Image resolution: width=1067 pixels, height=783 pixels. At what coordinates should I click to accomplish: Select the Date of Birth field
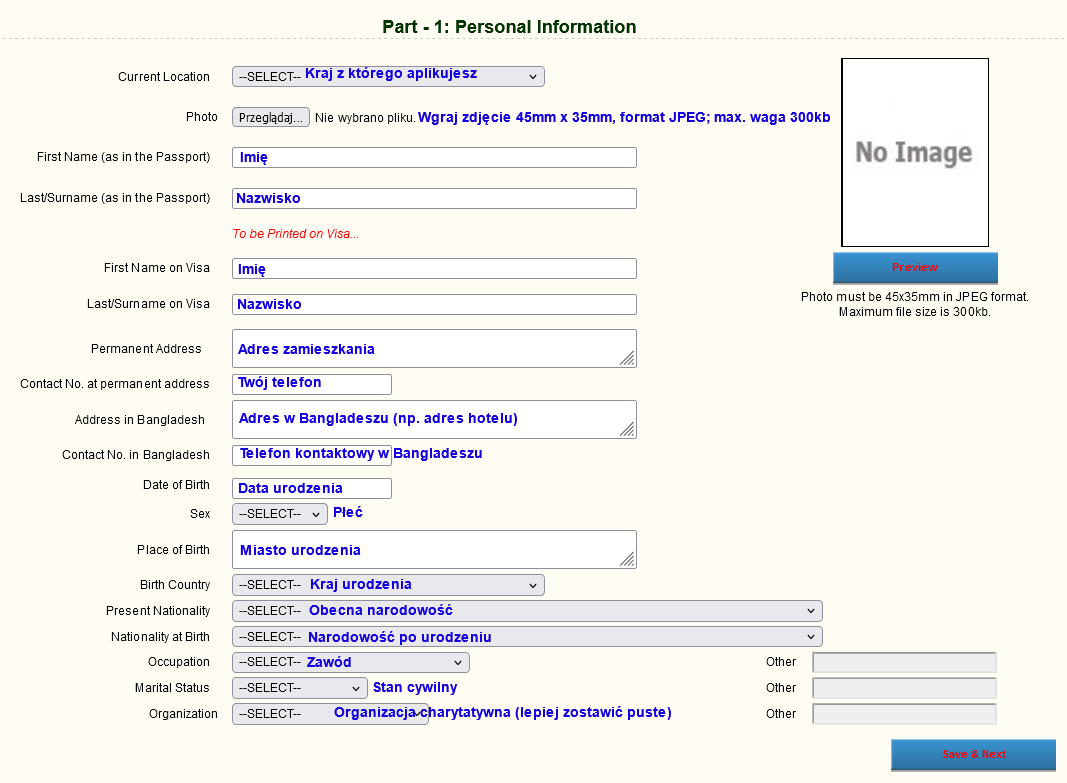[312, 489]
